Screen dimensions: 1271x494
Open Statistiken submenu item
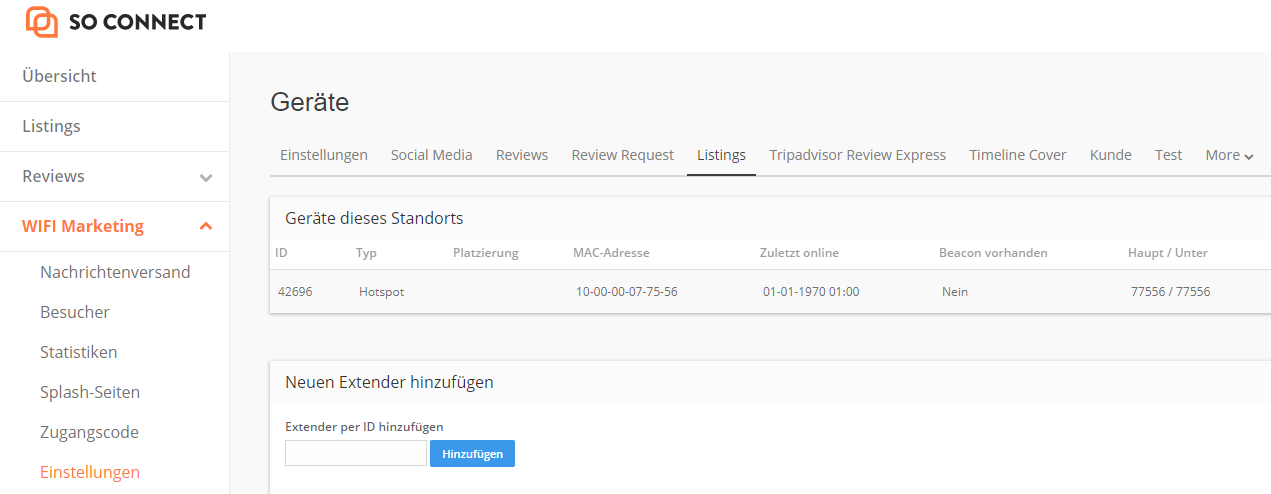pos(79,352)
